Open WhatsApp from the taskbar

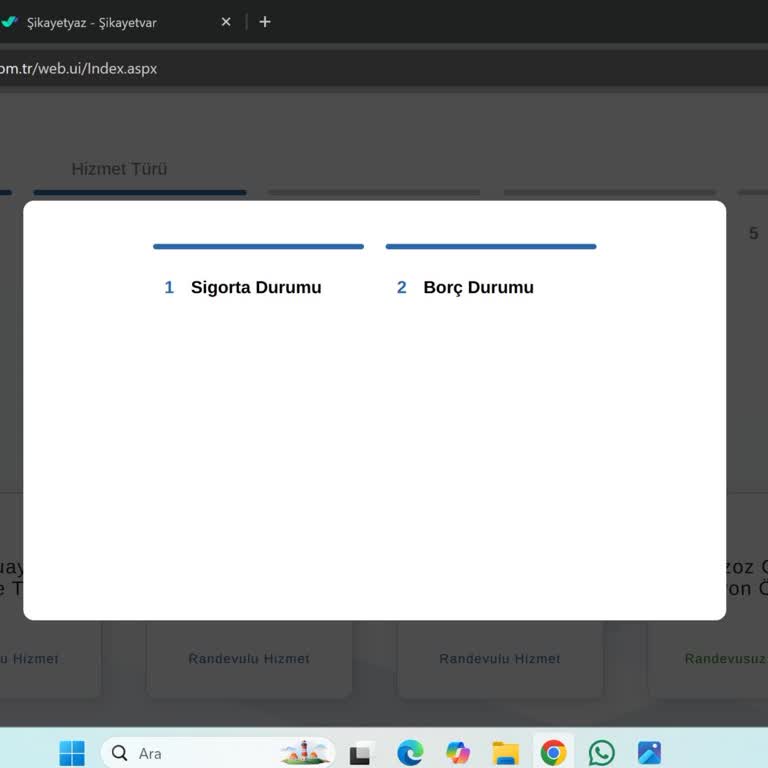(601, 753)
